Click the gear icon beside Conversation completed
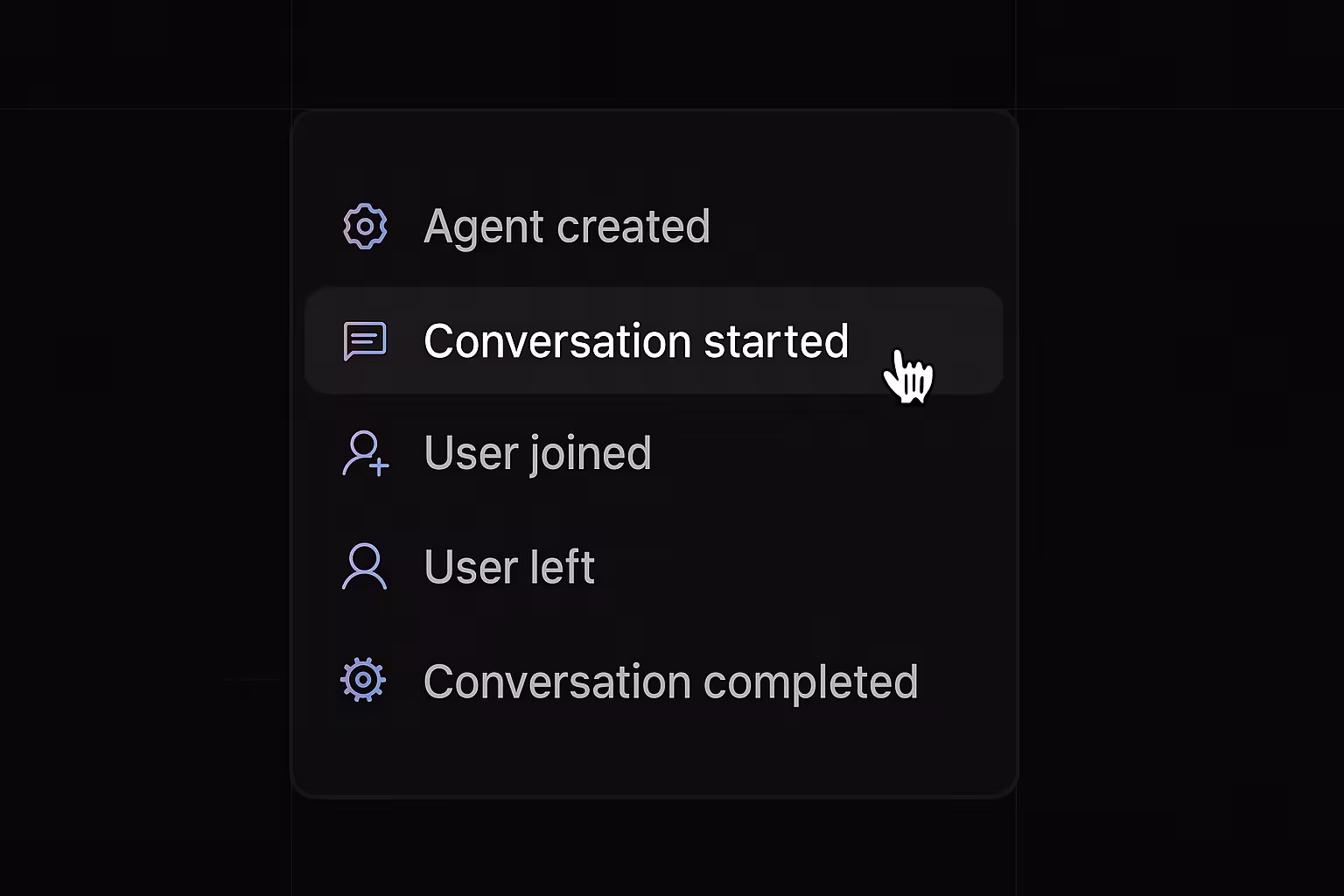Viewport: 1344px width, 896px height. click(364, 680)
